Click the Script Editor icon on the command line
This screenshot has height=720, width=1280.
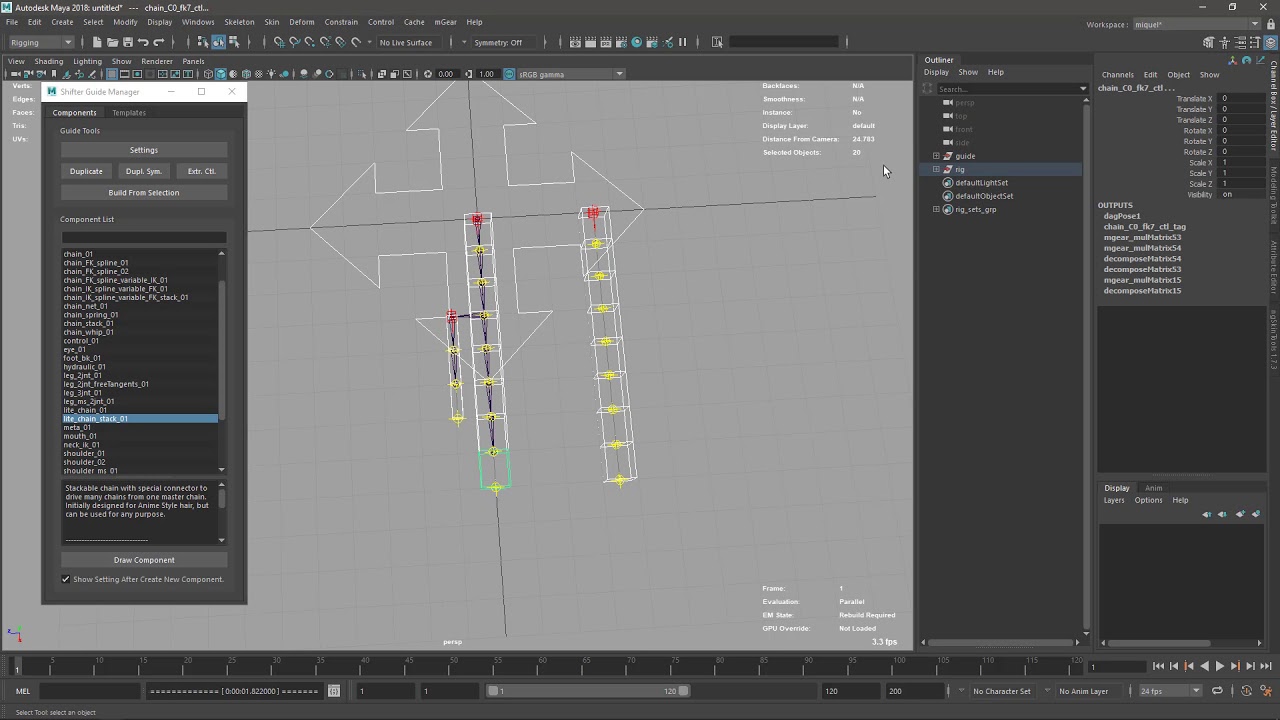334,691
